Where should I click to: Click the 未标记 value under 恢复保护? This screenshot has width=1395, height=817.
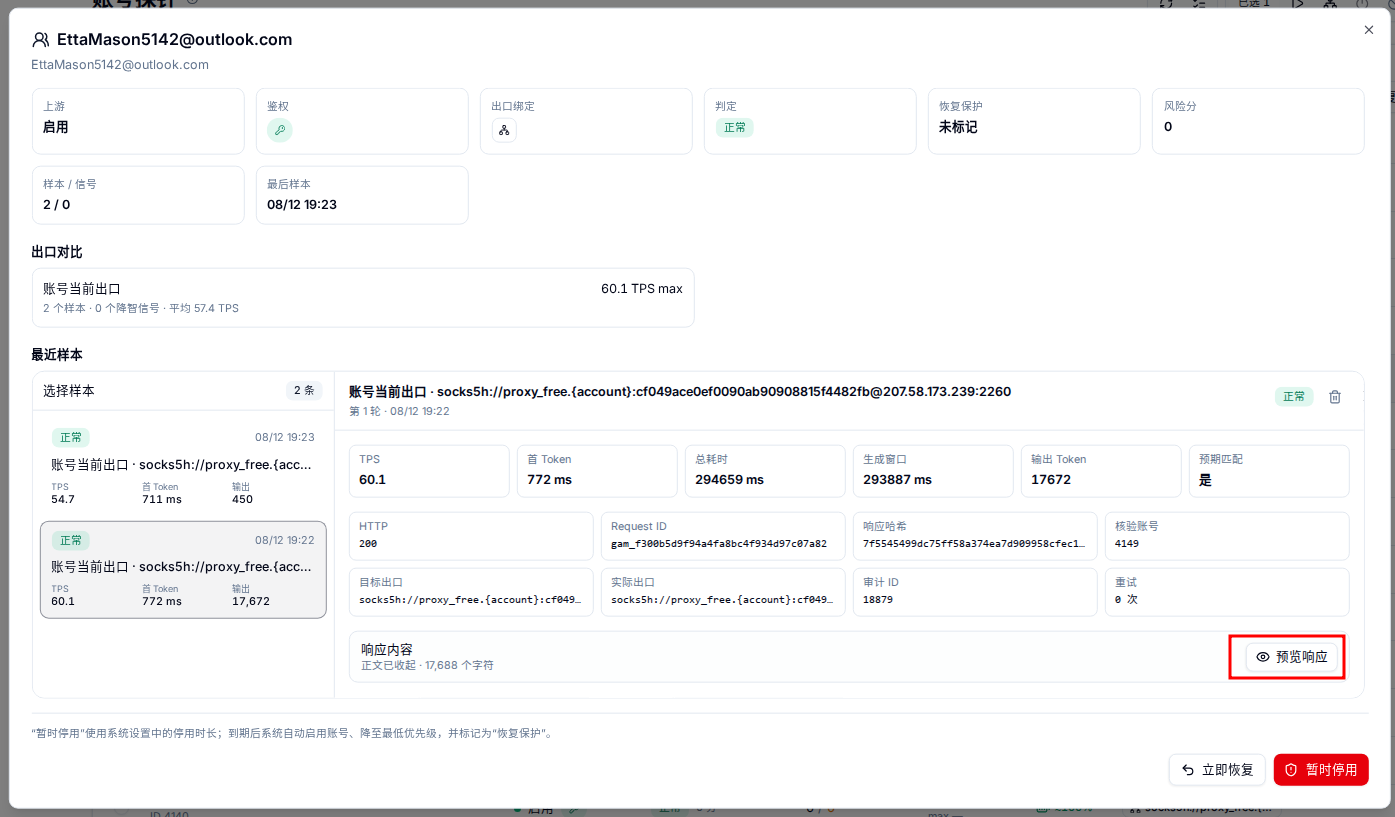pos(958,127)
